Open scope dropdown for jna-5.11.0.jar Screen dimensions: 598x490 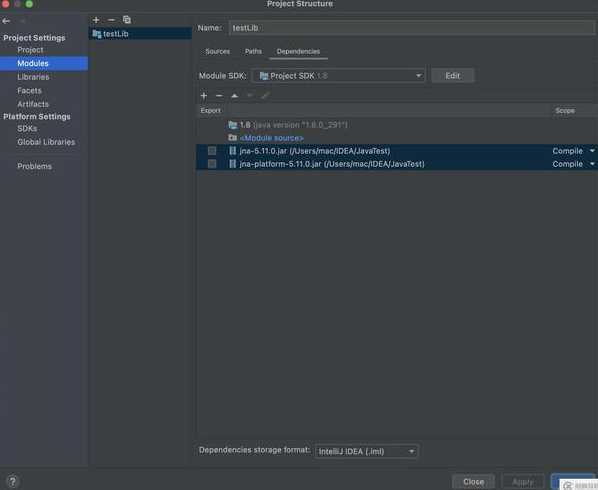pos(592,151)
